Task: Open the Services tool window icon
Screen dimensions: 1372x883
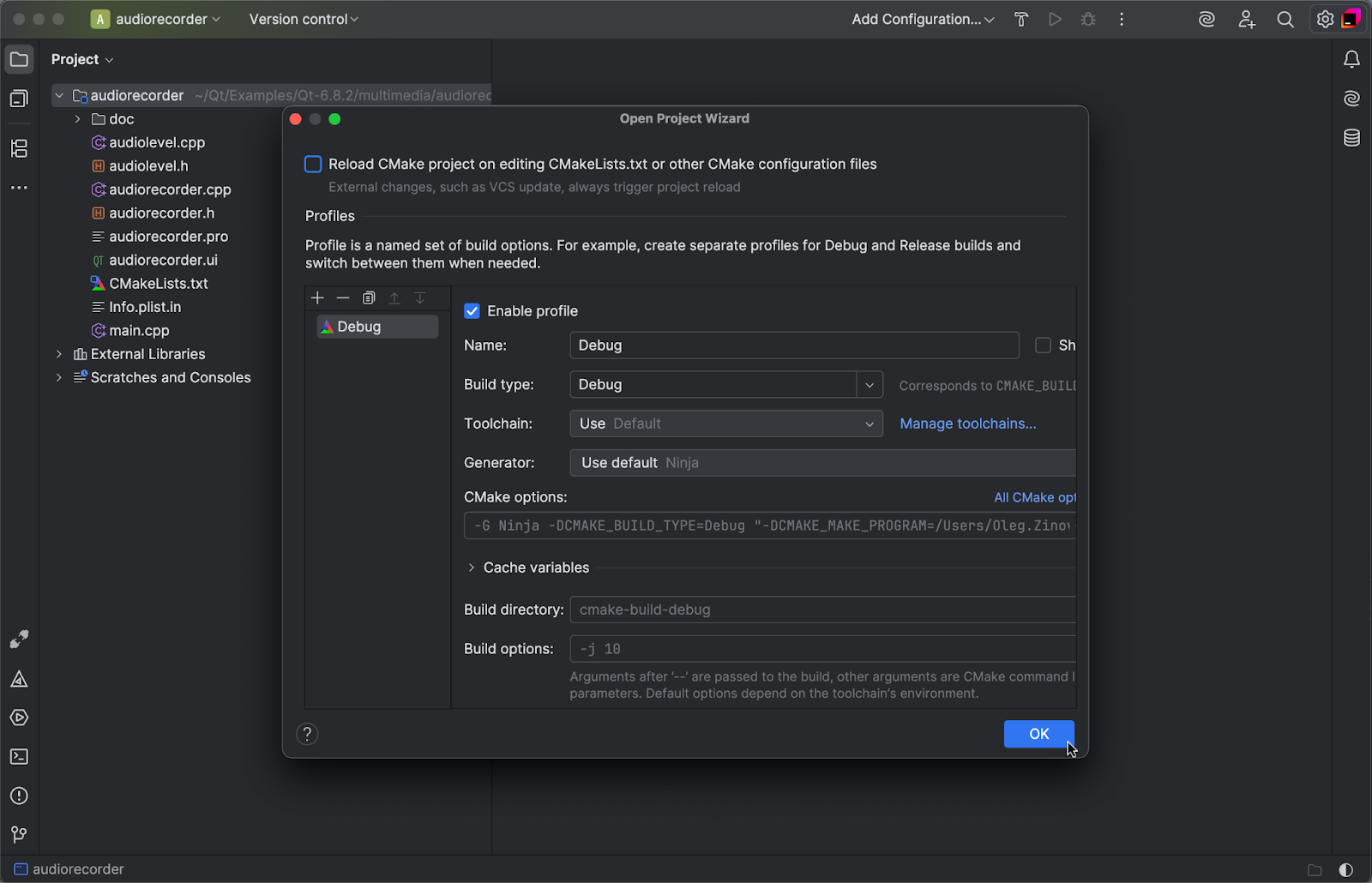Action: [19, 718]
